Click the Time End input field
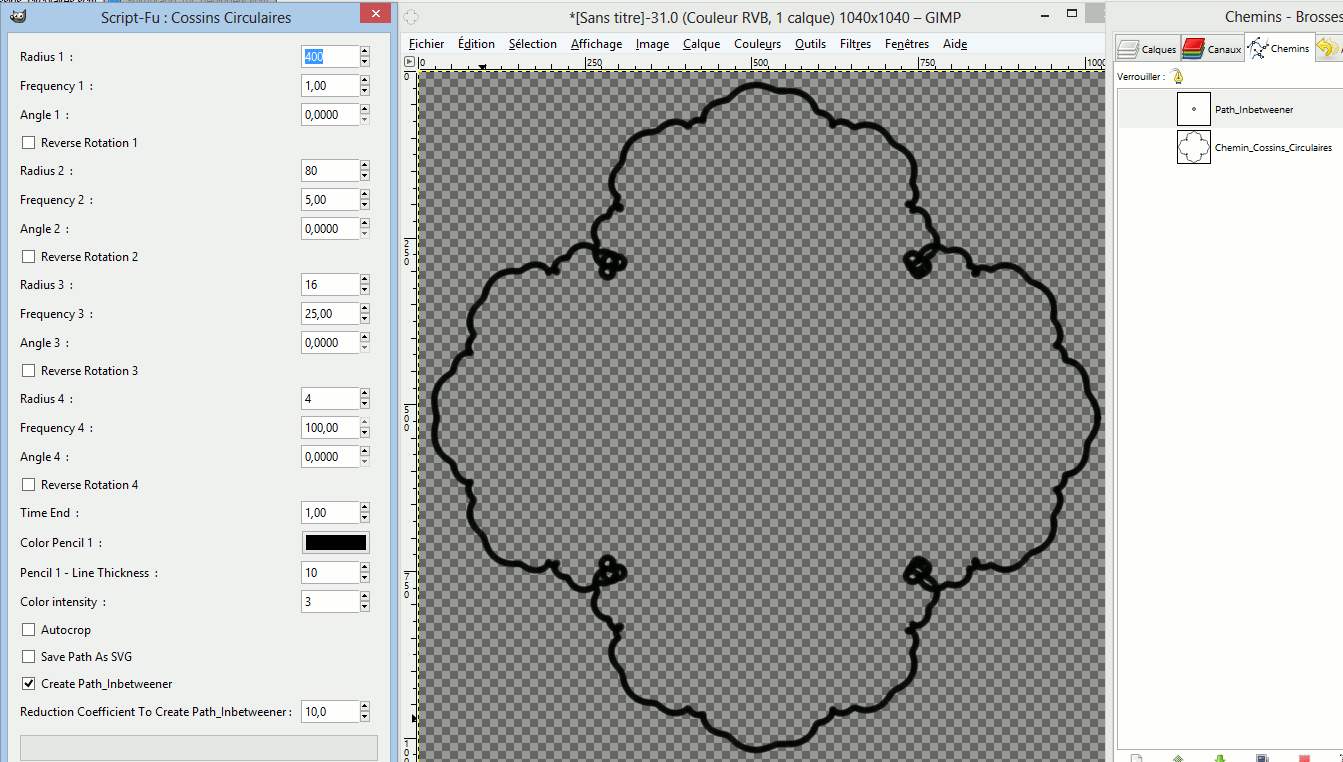Image resolution: width=1343 pixels, height=762 pixels. click(x=330, y=513)
